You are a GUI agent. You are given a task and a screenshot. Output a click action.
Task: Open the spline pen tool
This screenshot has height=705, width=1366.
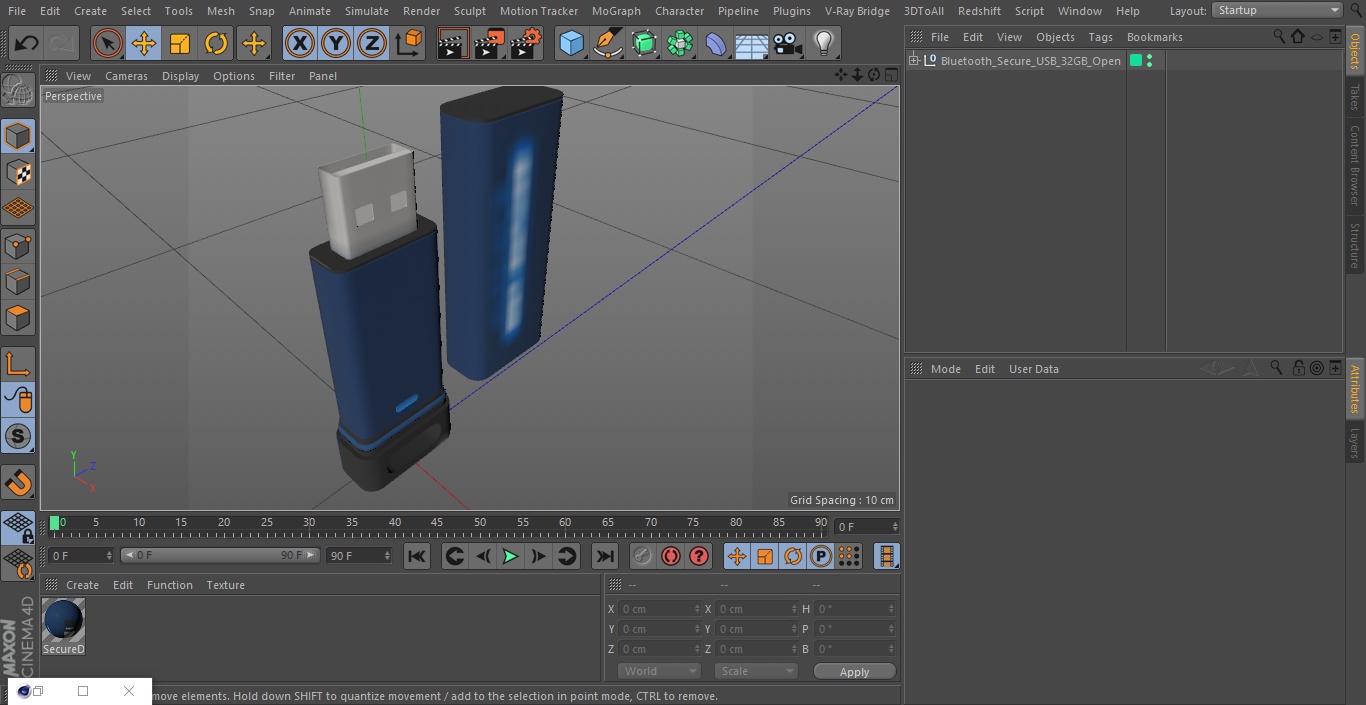pos(607,43)
